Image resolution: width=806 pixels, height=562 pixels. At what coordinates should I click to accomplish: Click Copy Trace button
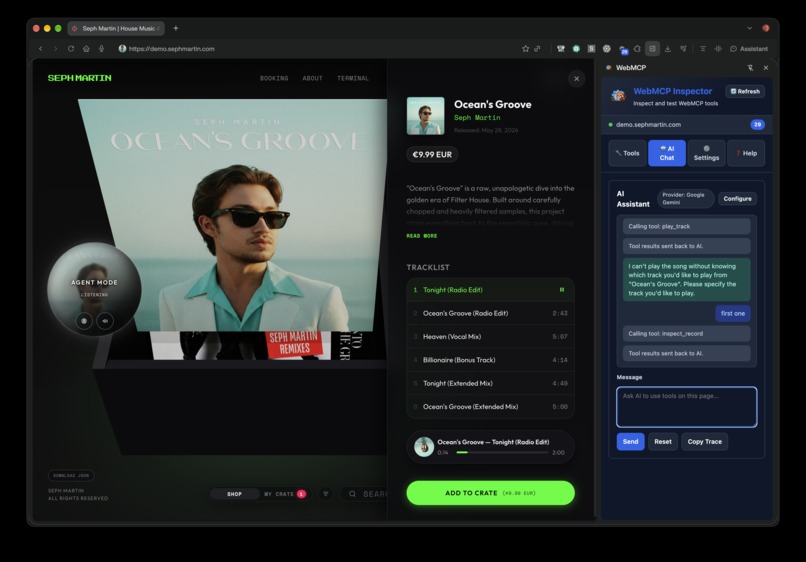(704, 442)
